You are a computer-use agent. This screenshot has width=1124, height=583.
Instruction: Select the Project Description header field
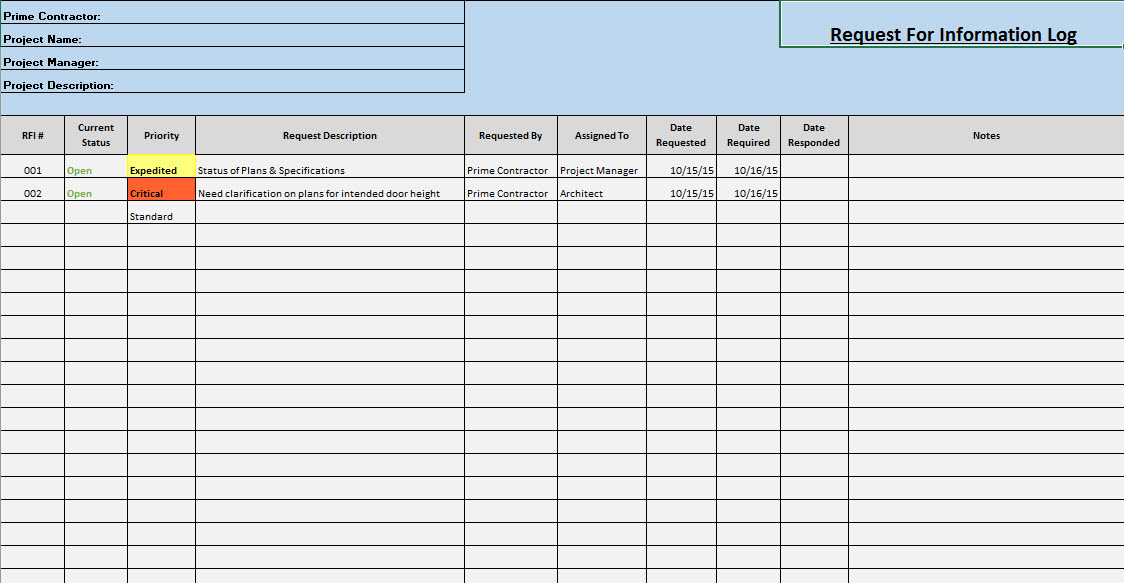[232, 82]
